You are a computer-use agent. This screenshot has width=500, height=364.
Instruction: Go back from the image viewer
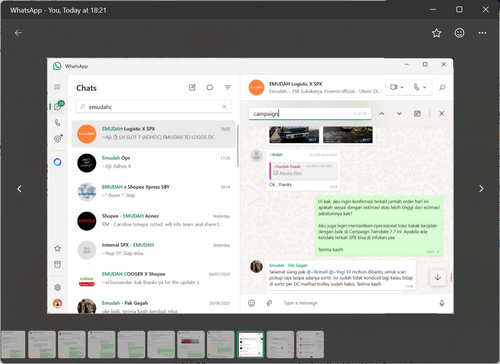18,33
